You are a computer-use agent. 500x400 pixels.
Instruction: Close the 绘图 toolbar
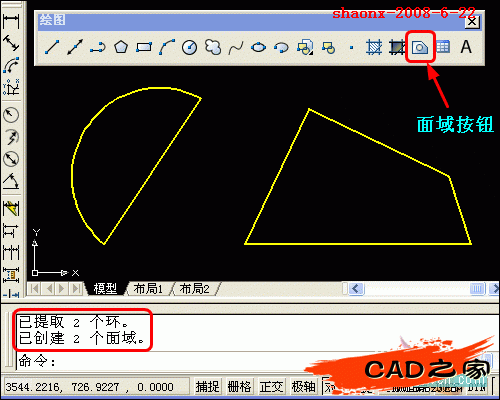pyautogui.click(x=472, y=22)
